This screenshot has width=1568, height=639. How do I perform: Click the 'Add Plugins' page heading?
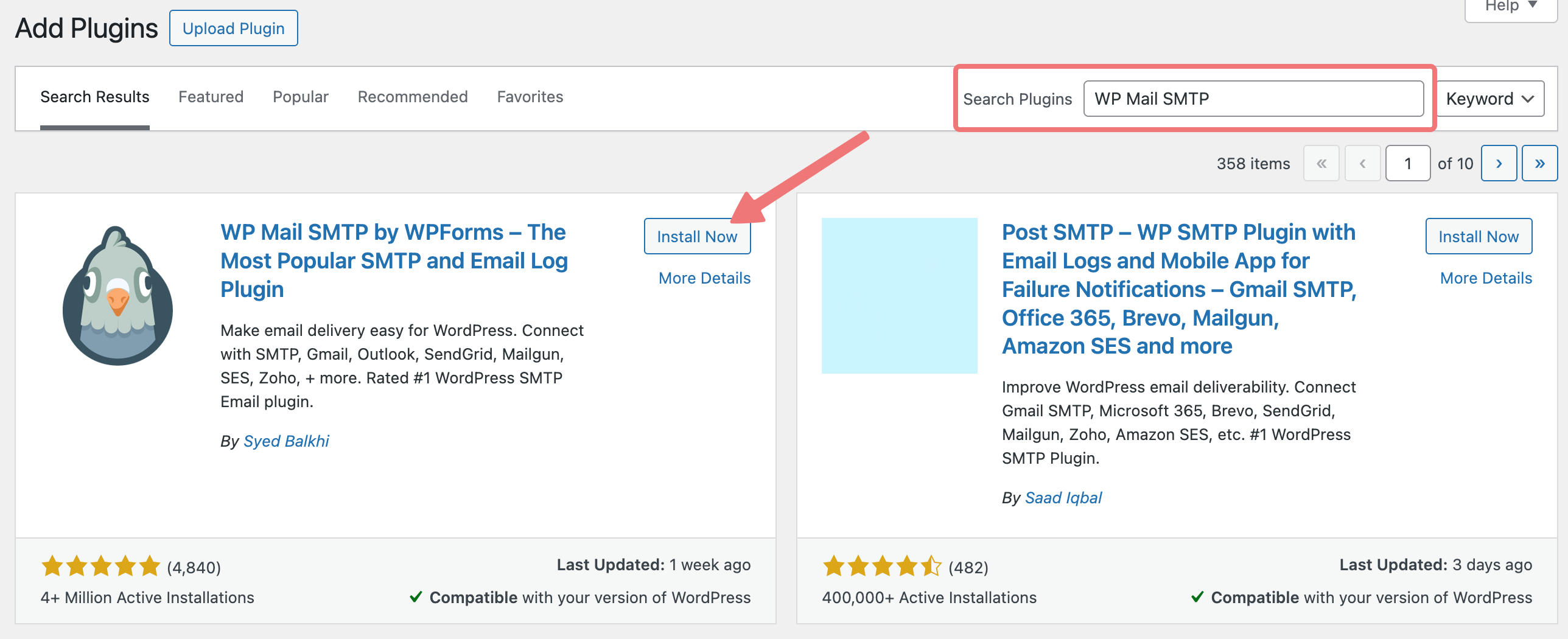pos(86,28)
